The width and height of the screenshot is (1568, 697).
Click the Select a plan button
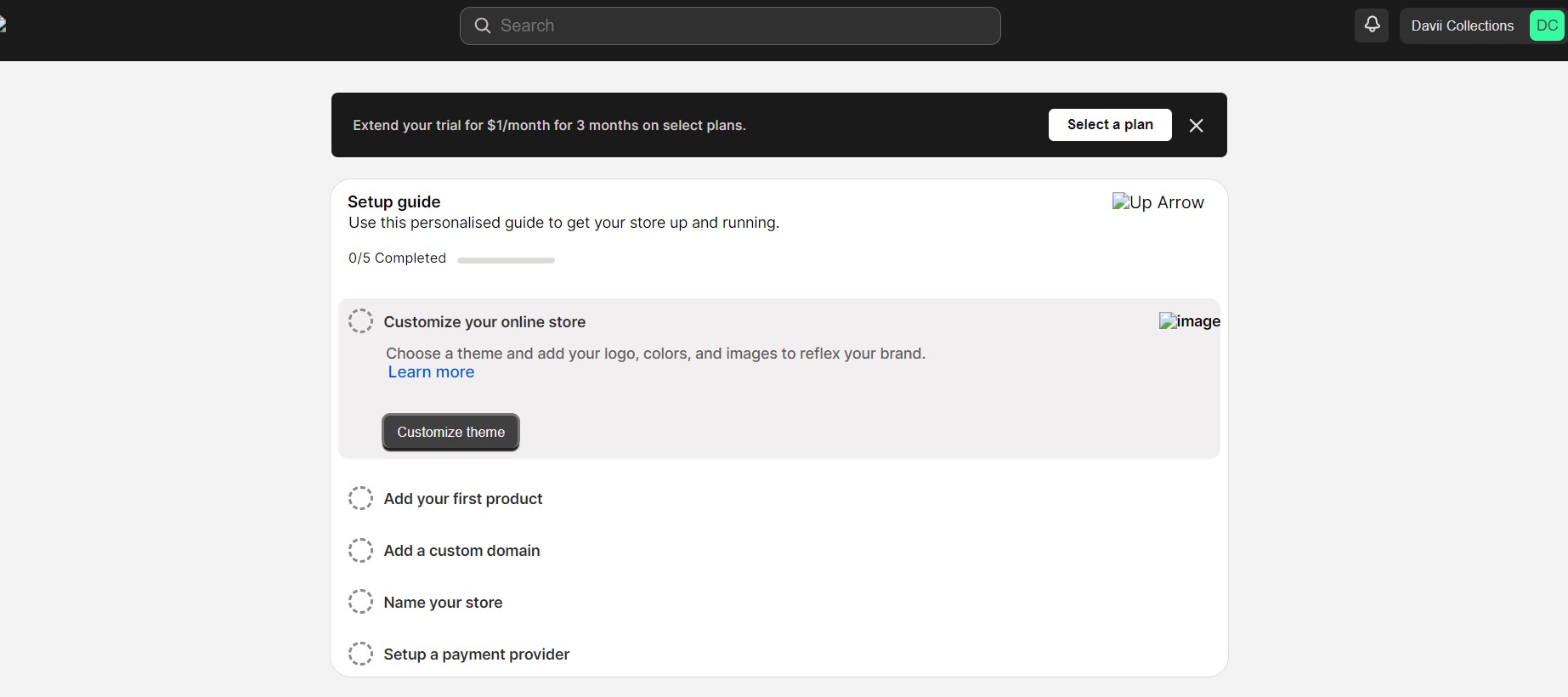click(x=1109, y=125)
